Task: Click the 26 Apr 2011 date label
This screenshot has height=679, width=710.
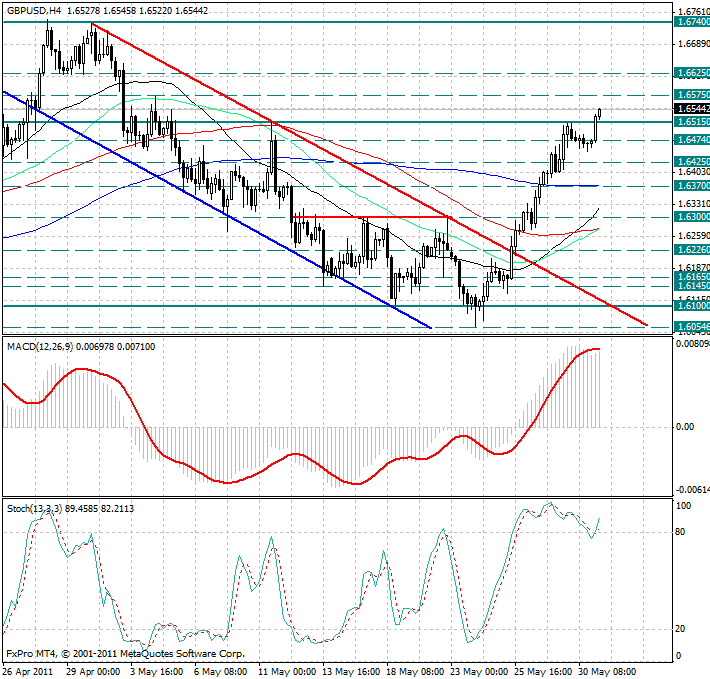Action: [30, 671]
